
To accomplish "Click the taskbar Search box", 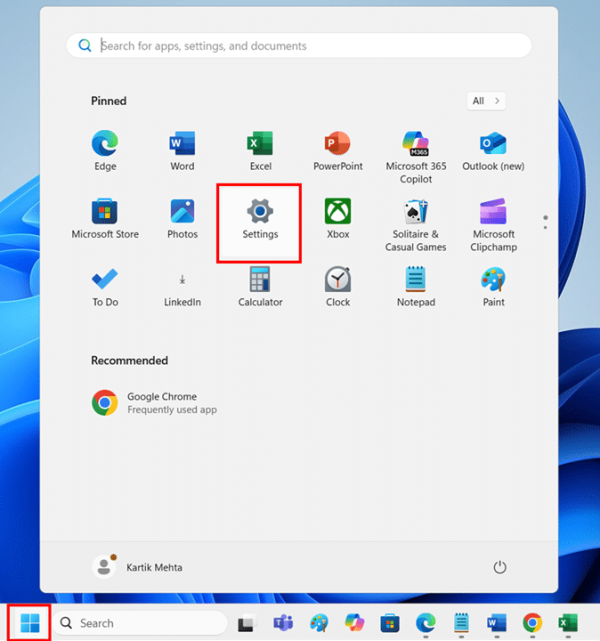I will (140, 623).
